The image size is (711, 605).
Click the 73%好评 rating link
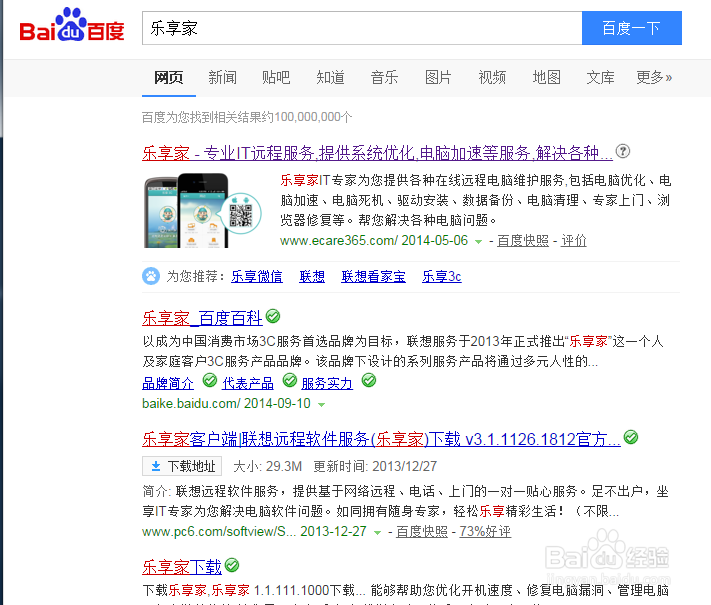pyautogui.click(x=485, y=531)
